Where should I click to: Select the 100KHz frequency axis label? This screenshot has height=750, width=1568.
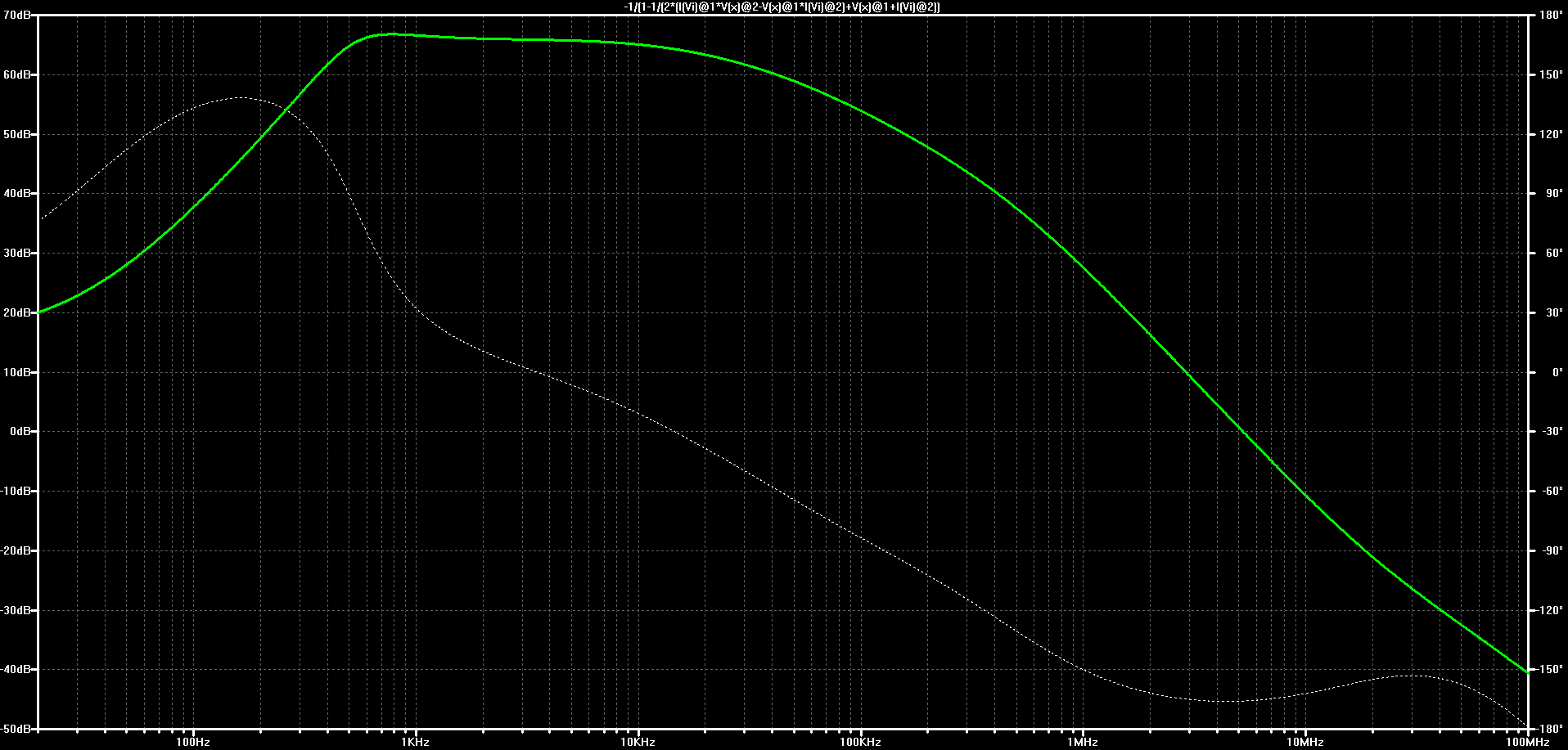[x=860, y=742]
